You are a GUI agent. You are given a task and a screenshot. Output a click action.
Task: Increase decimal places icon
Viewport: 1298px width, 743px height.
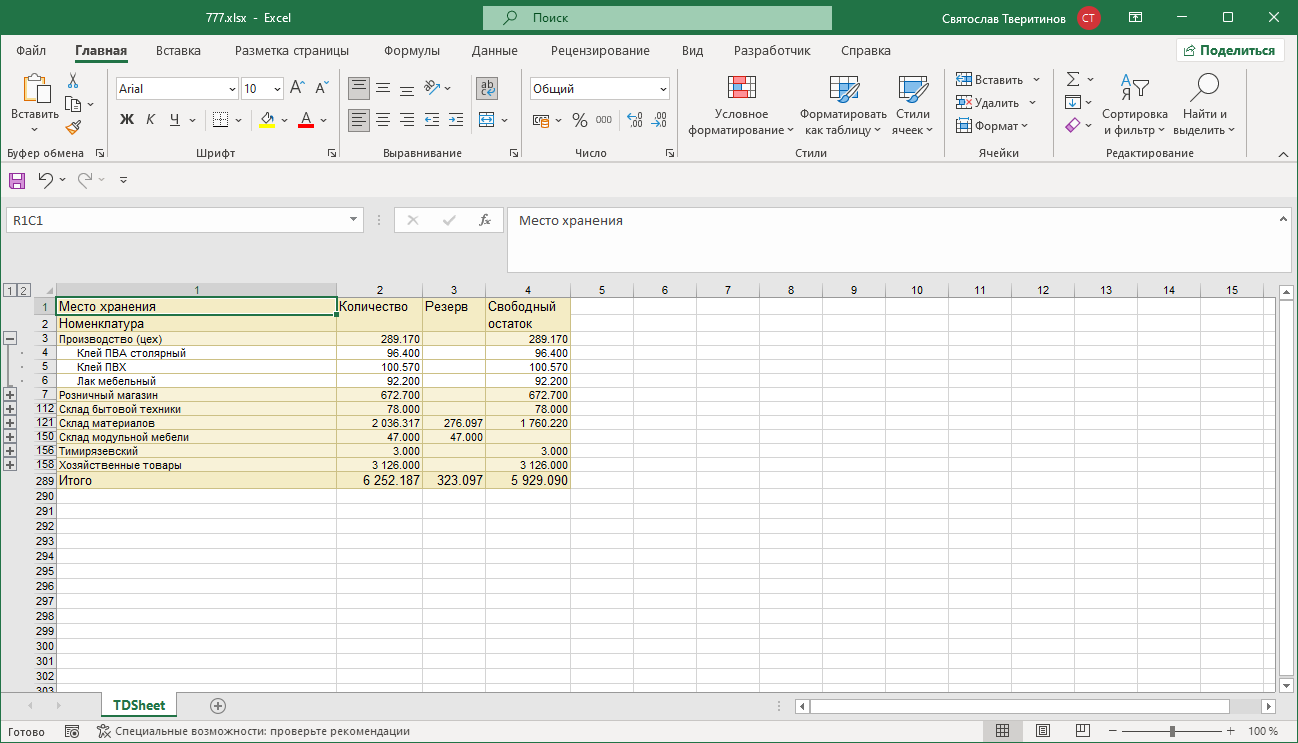point(634,120)
